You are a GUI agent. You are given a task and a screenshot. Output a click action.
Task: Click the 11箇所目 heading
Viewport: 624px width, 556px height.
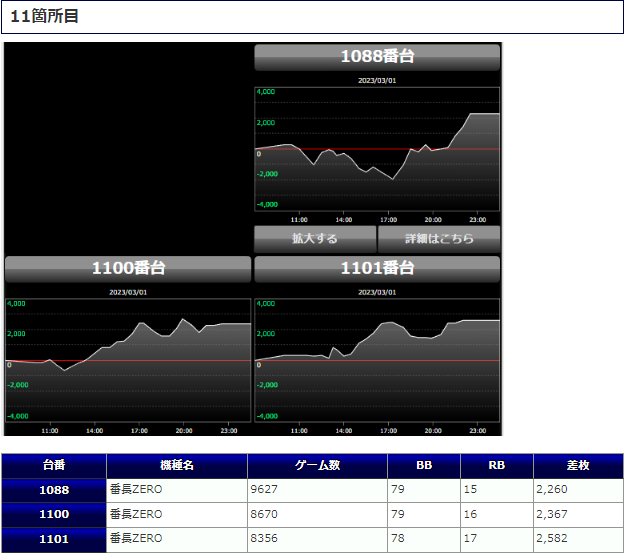(x=44, y=16)
